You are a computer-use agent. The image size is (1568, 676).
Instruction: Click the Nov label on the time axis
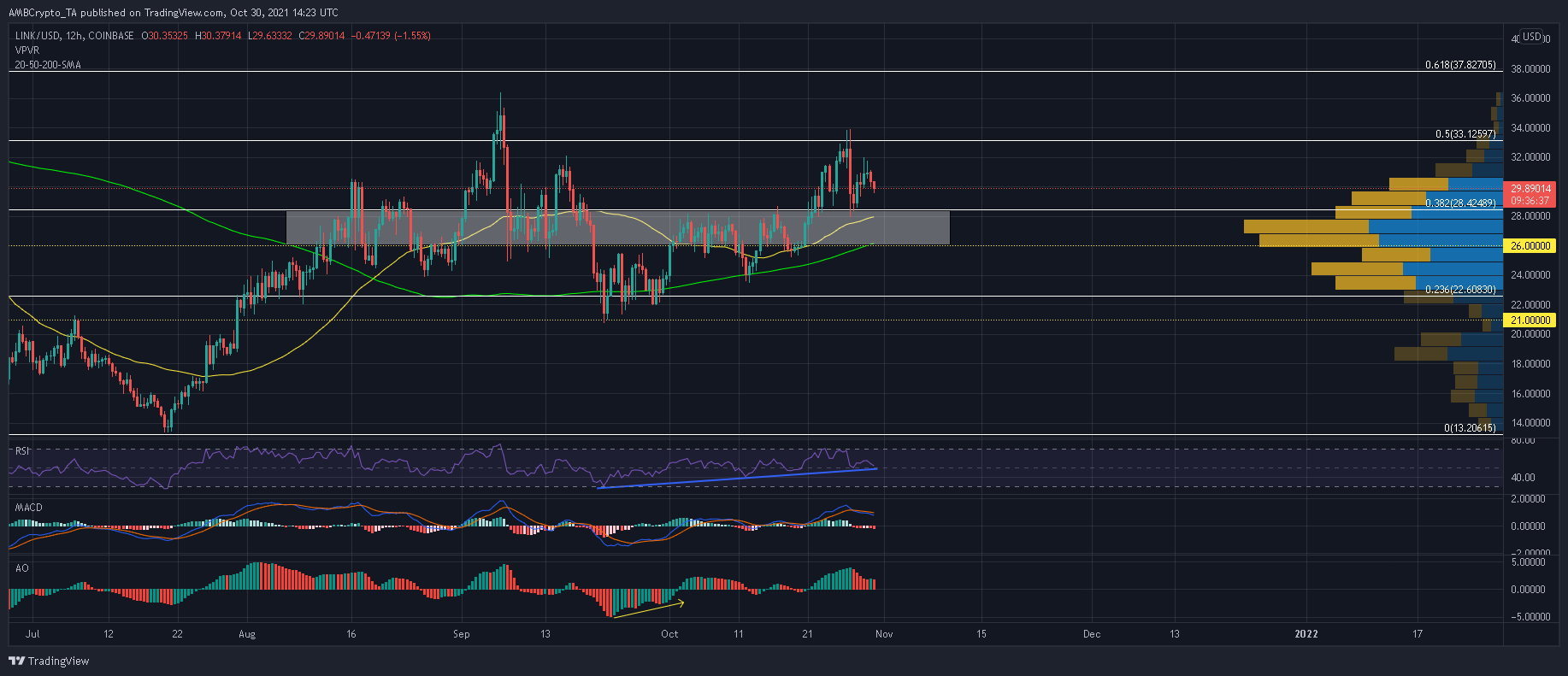tap(884, 634)
